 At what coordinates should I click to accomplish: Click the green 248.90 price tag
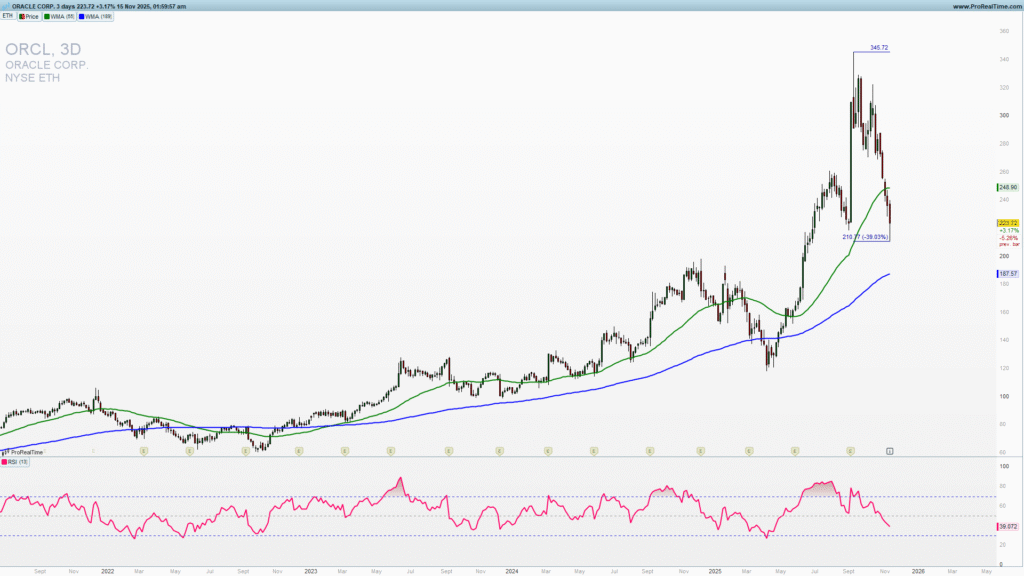click(x=1005, y=186)
